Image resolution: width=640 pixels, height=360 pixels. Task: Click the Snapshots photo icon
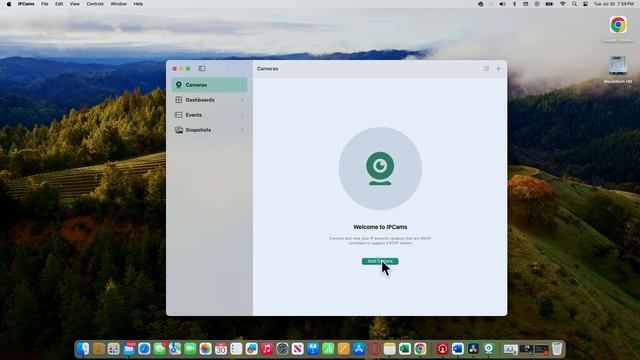coord(178,130)
